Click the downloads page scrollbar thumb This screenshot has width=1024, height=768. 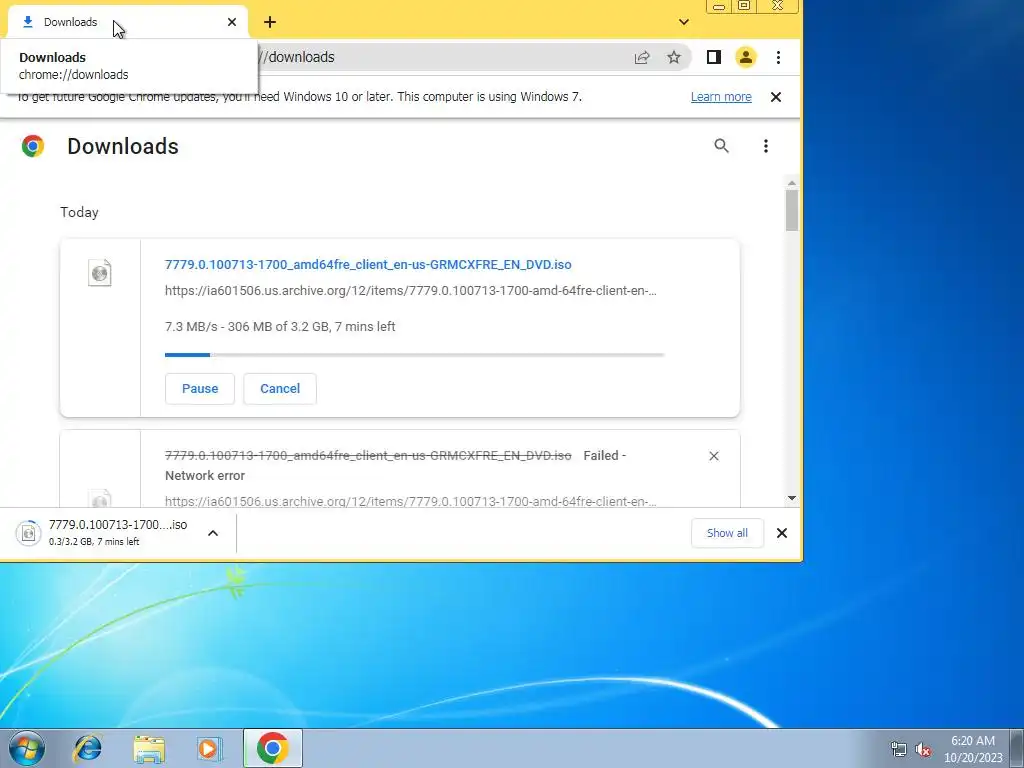(792, 210)
